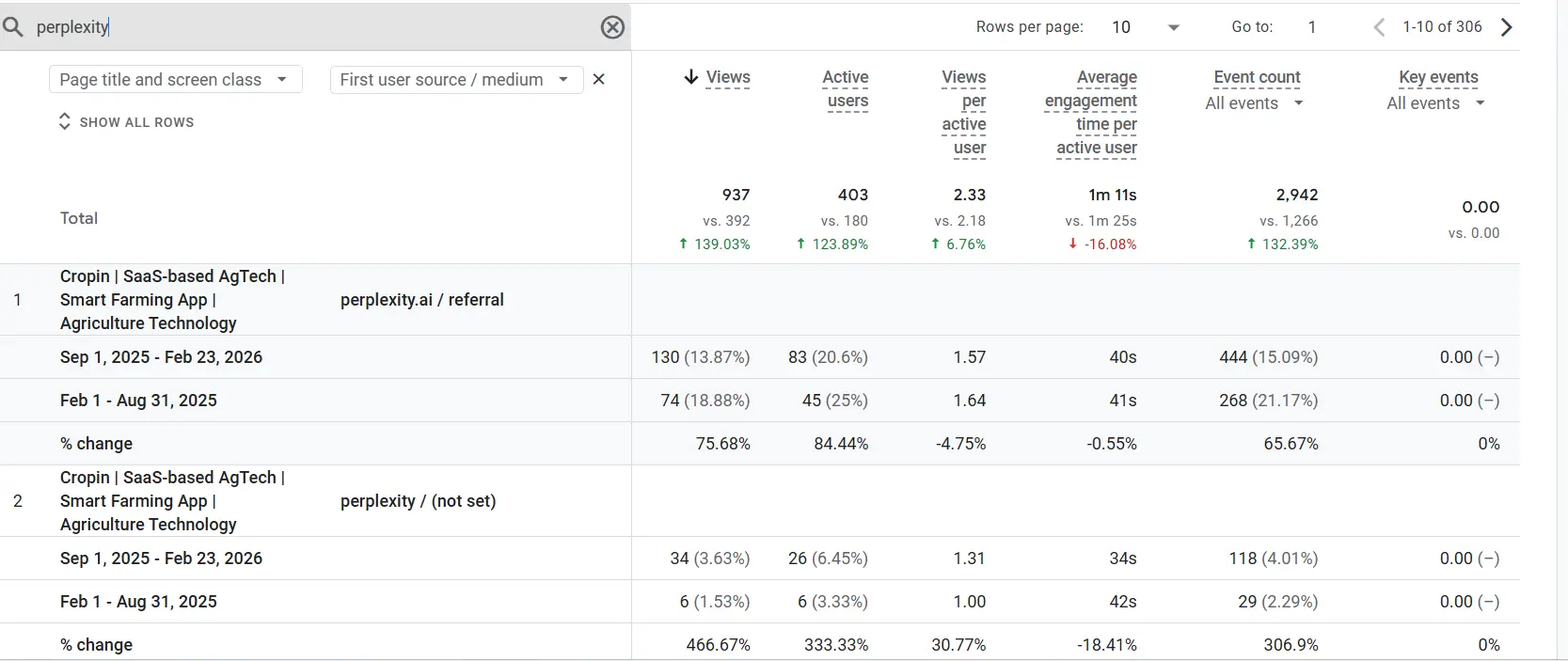Open Page title and screen class dropdown
Viewport: 1568px width, 661px height.
tap(175, 80)
